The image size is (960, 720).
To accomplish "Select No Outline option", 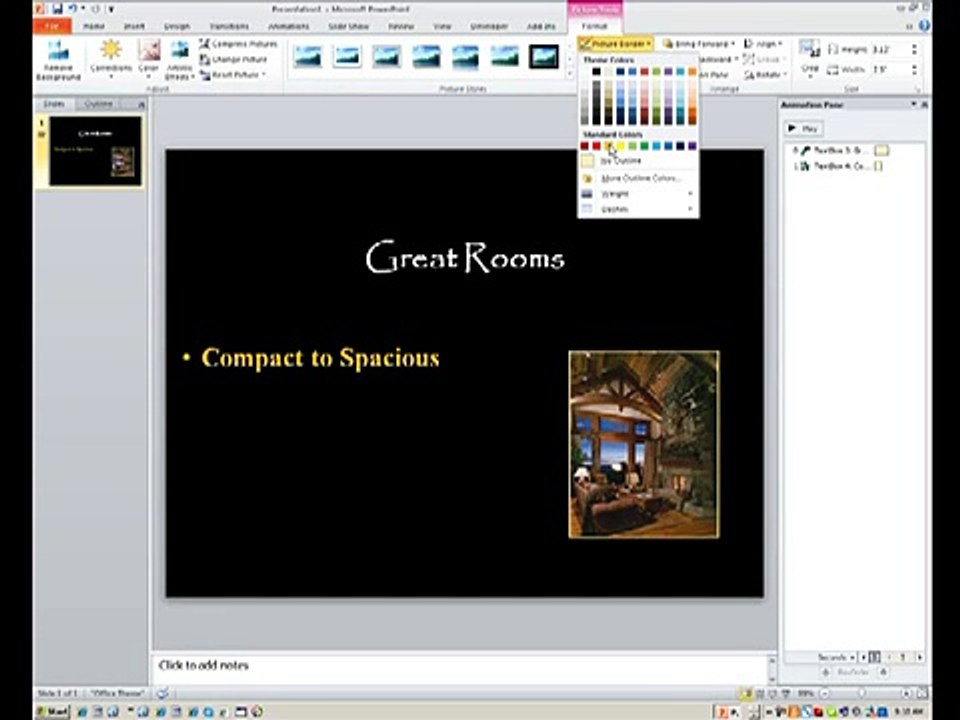I will coord(637,161).
